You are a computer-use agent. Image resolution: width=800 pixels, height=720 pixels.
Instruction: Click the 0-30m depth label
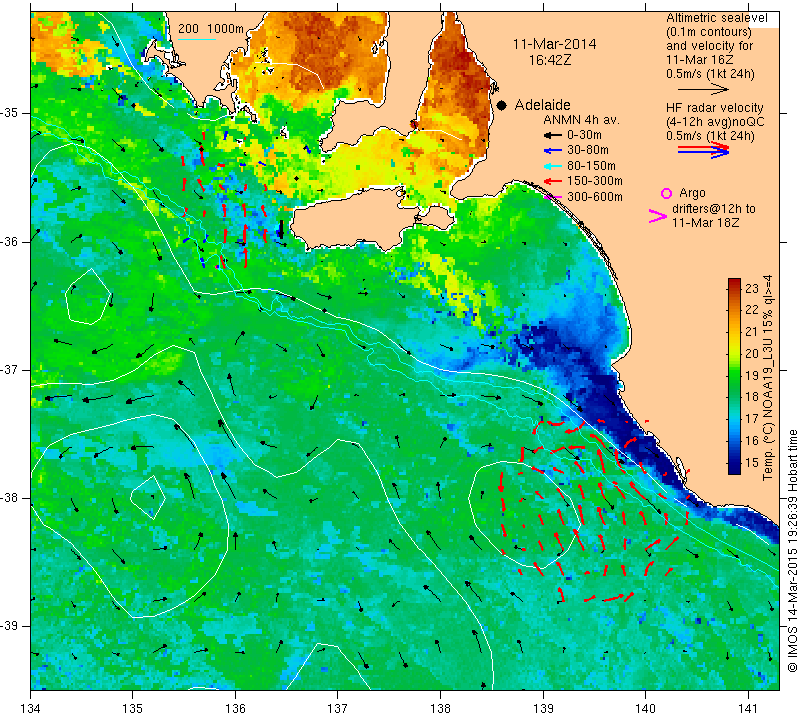click(585, 135)
